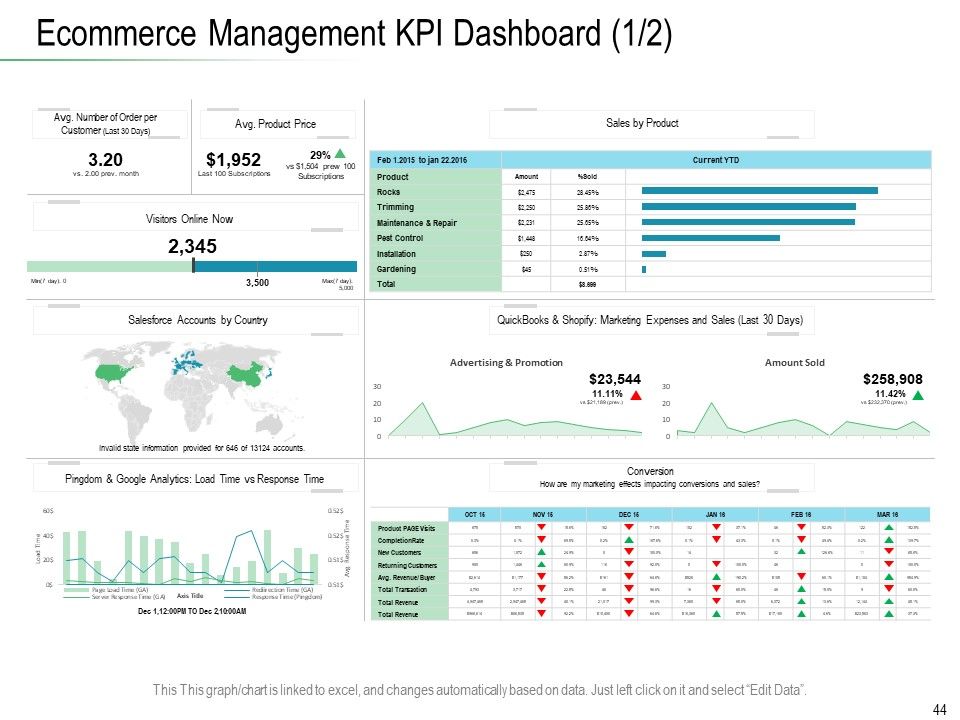Select the Pest Control sales bar
The image size is (960, 720).
click(x=711, y=238)
